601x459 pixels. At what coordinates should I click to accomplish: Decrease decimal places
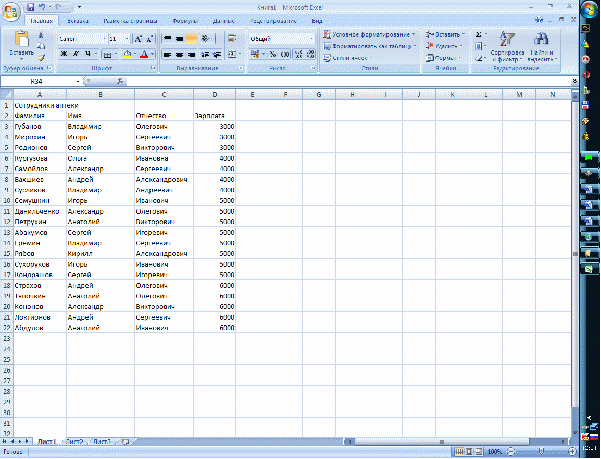tap(310, 54)
